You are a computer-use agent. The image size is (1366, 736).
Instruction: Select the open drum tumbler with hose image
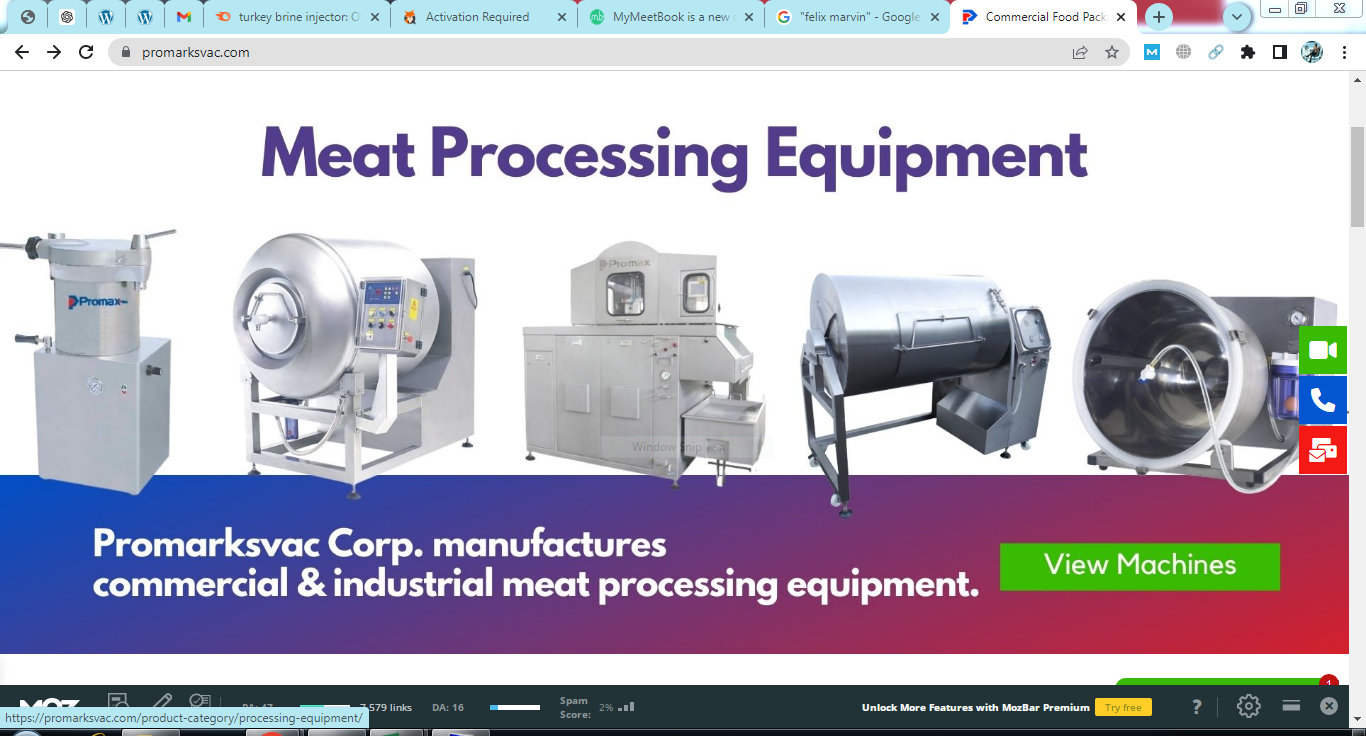(x=1205, y=385)
